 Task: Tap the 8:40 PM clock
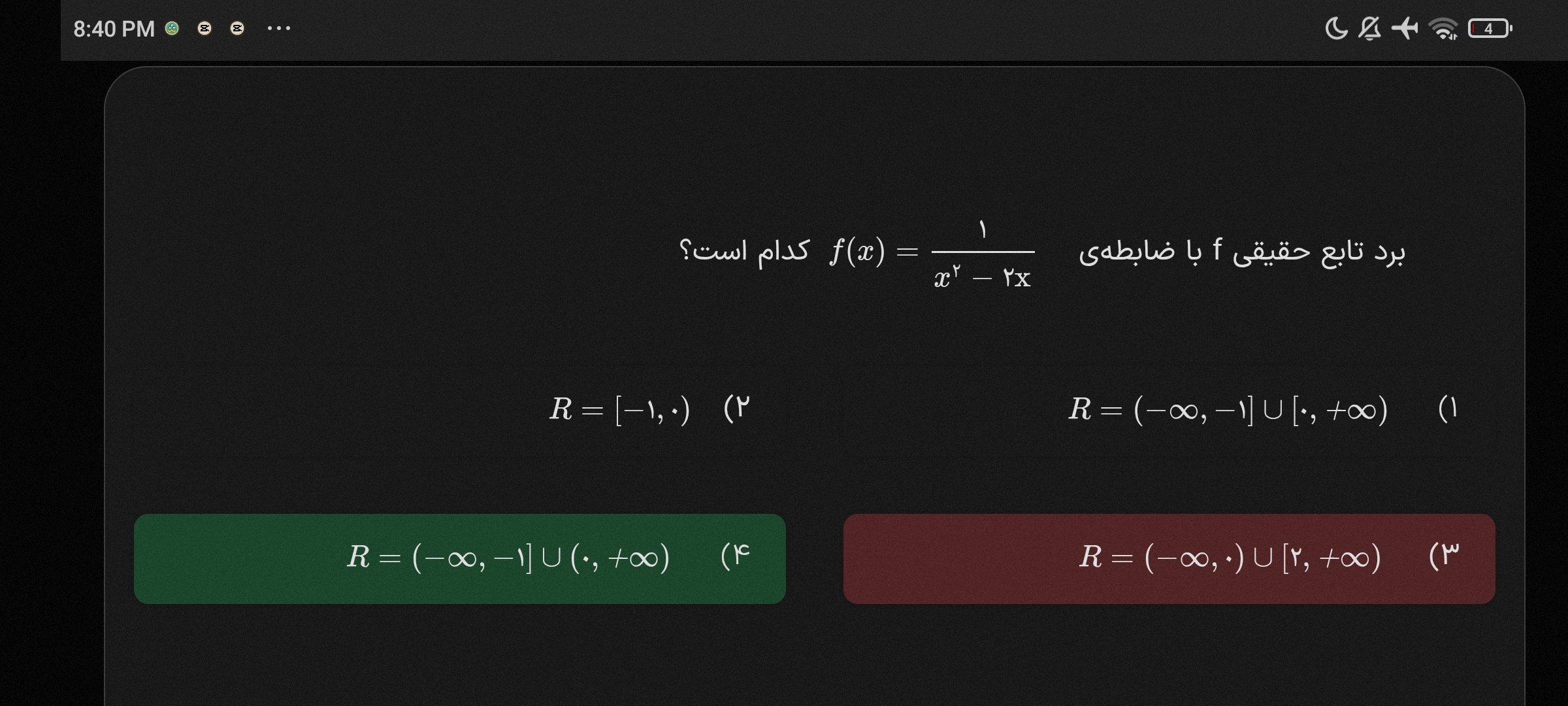point(114,29)
